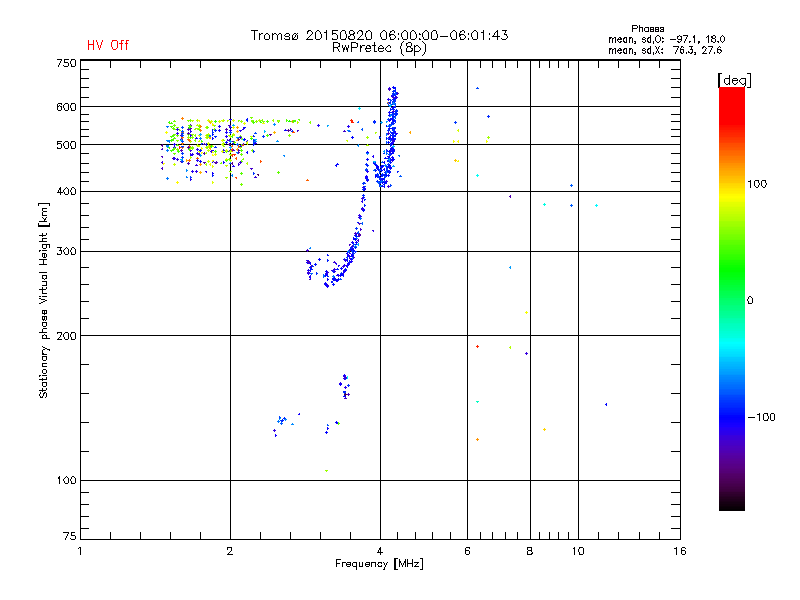Click the colorbar at the 0 degree green

(x=732, y=300)
